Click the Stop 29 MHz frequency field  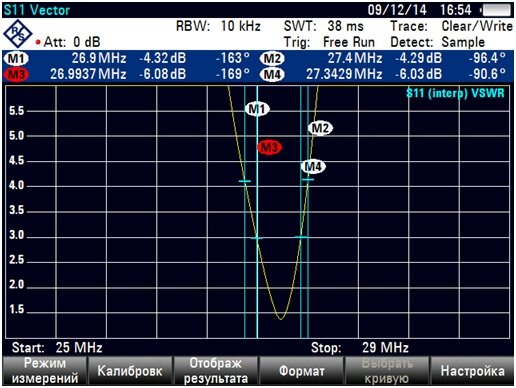pyautogui.click(x=360, y=348)
